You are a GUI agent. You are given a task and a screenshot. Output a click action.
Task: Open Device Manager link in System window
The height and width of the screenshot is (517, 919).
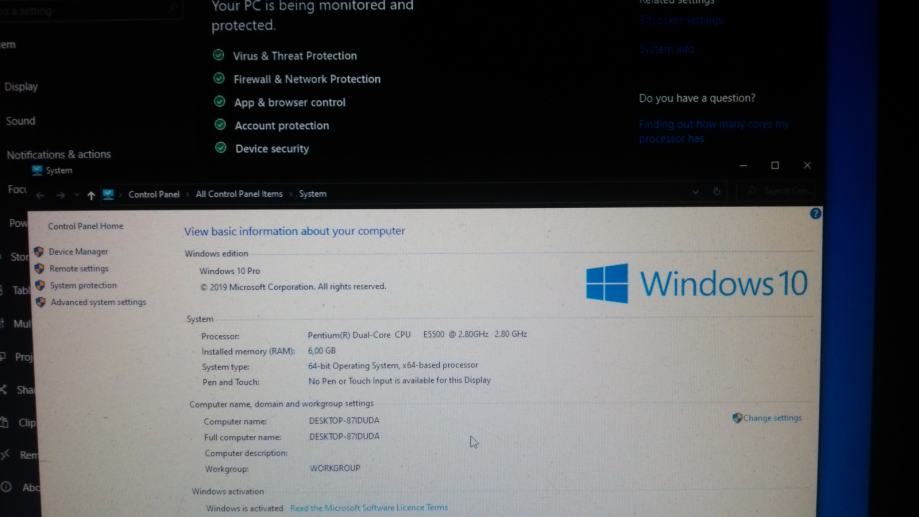pyautogui.click(x=79, y=251)
